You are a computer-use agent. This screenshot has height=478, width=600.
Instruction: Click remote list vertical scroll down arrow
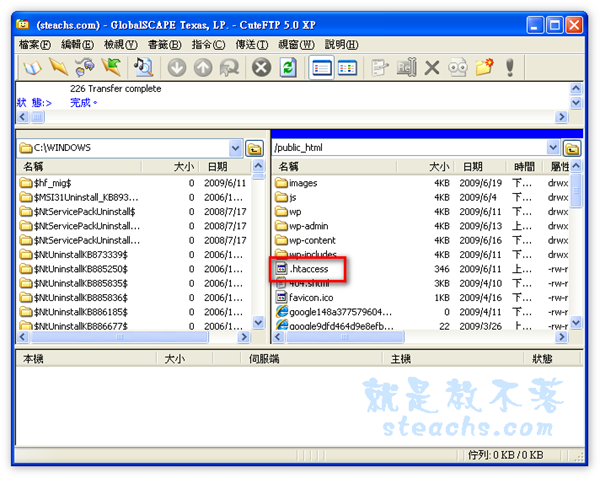(x=576, y=323)
